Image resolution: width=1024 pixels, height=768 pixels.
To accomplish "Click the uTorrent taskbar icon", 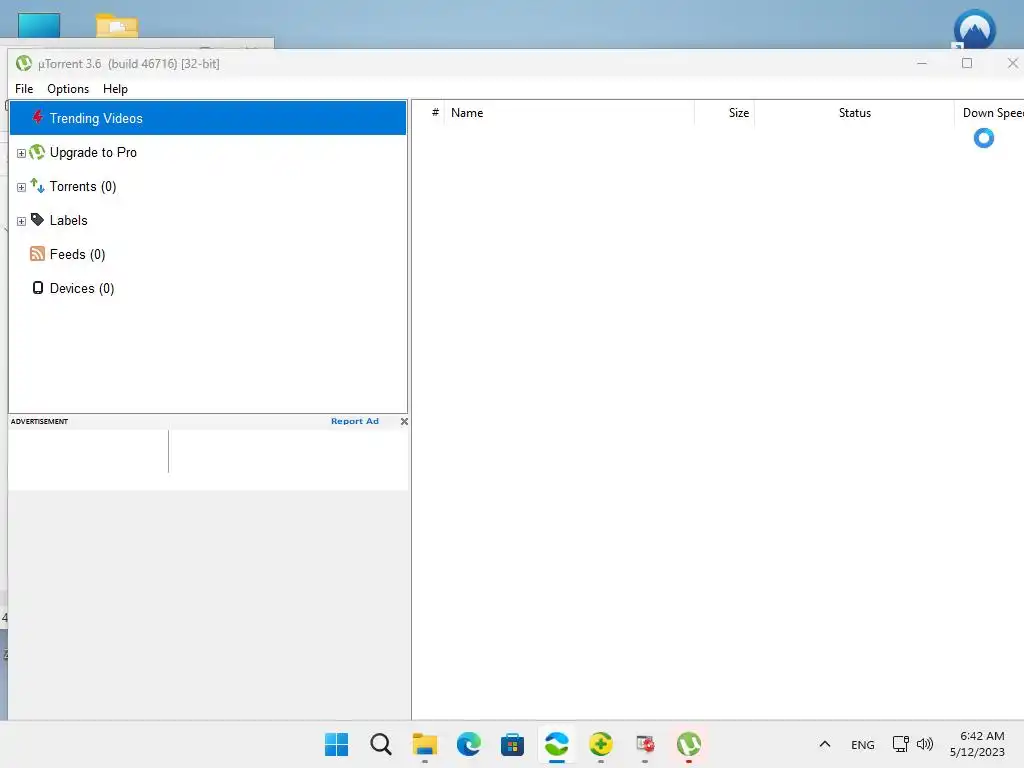I will coord(689,744).
